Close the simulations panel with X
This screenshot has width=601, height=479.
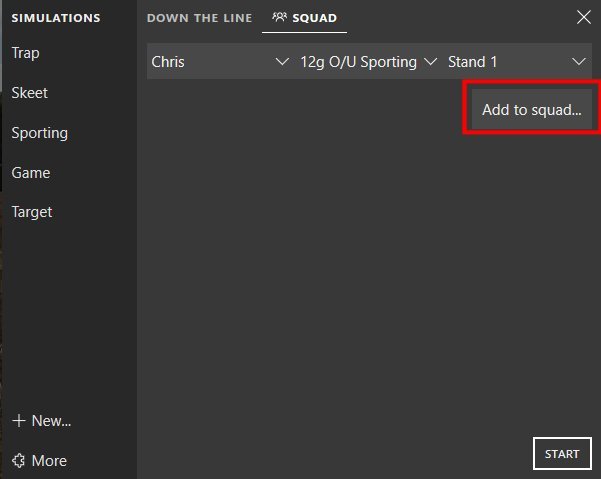click(584, 17)
